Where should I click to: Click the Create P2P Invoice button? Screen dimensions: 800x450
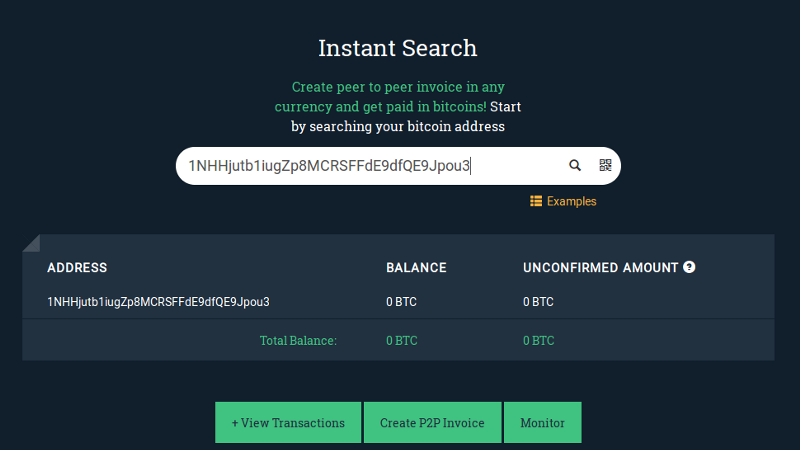(432, 422)
